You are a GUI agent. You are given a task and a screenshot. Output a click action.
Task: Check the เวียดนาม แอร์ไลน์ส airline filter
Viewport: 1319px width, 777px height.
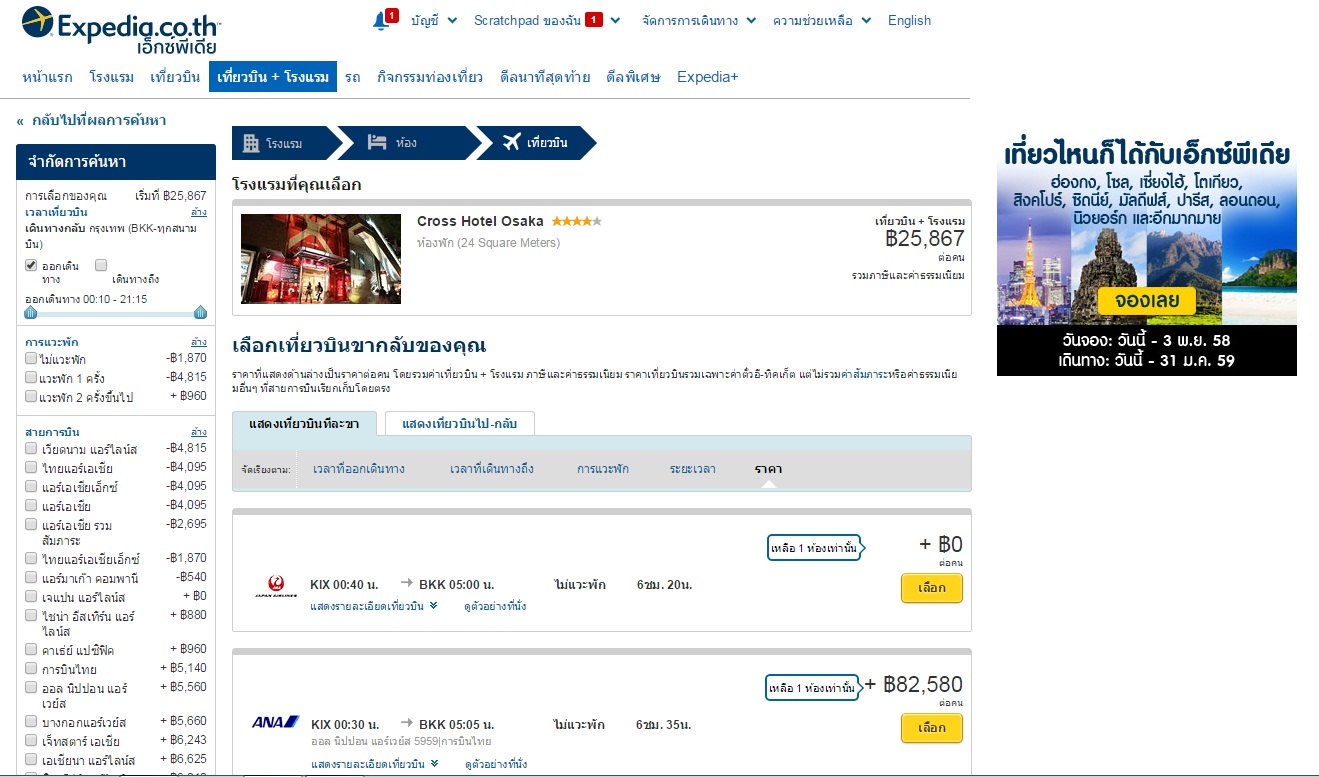click(x=32, y=449)
